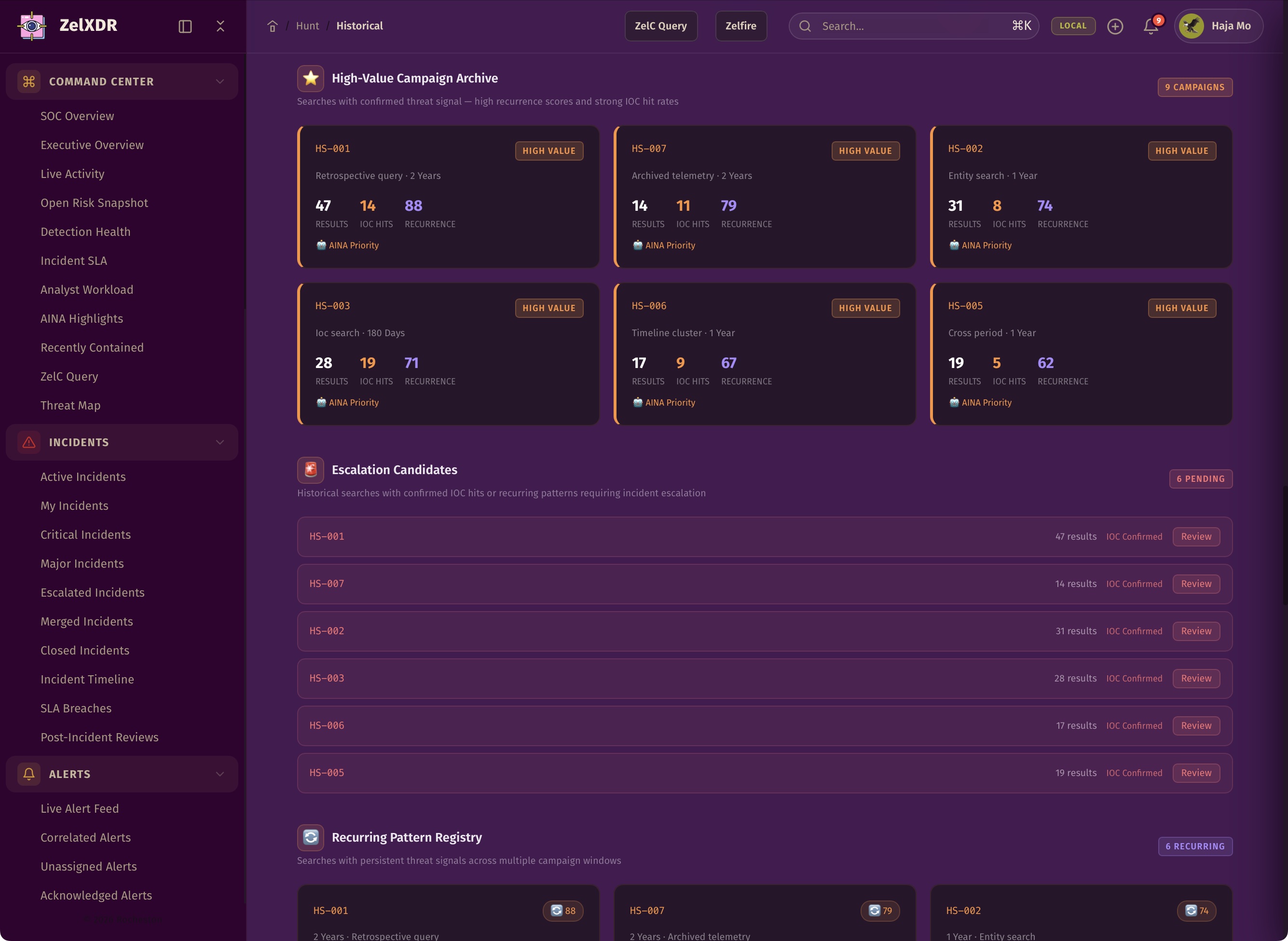The width and height of the screenshot is (1288, 941).
Task: Click the Zelfire button
Action: (x=740, y=26)
